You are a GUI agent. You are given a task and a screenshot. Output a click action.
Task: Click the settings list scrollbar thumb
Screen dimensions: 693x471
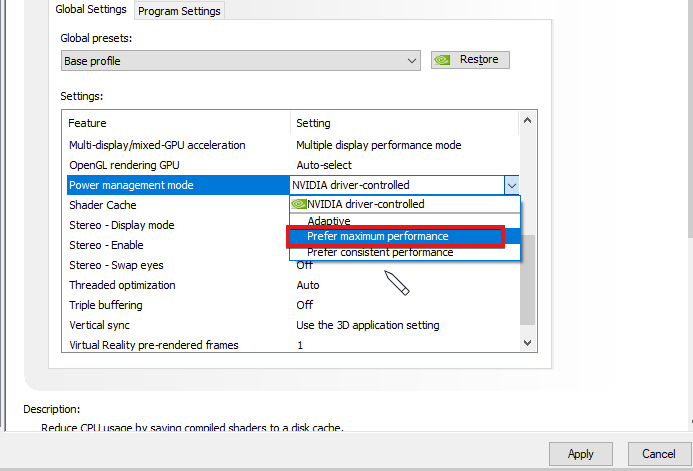coord(527,279)
